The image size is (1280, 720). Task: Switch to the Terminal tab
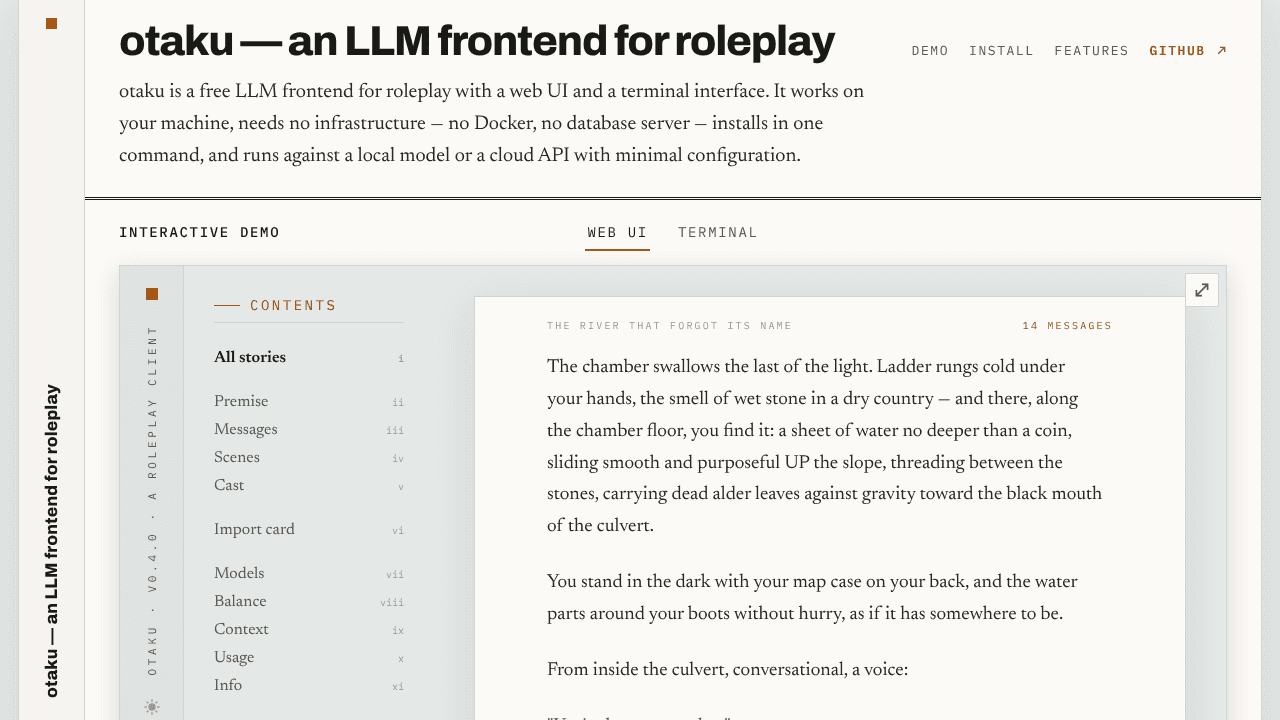718,233
